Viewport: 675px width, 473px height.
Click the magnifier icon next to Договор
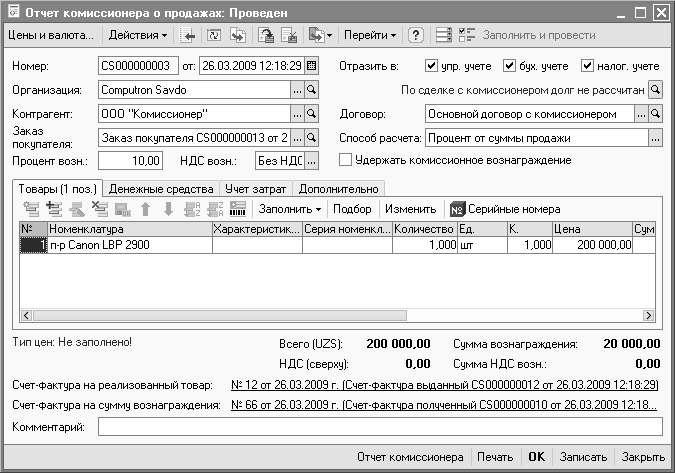coord(655,114)
